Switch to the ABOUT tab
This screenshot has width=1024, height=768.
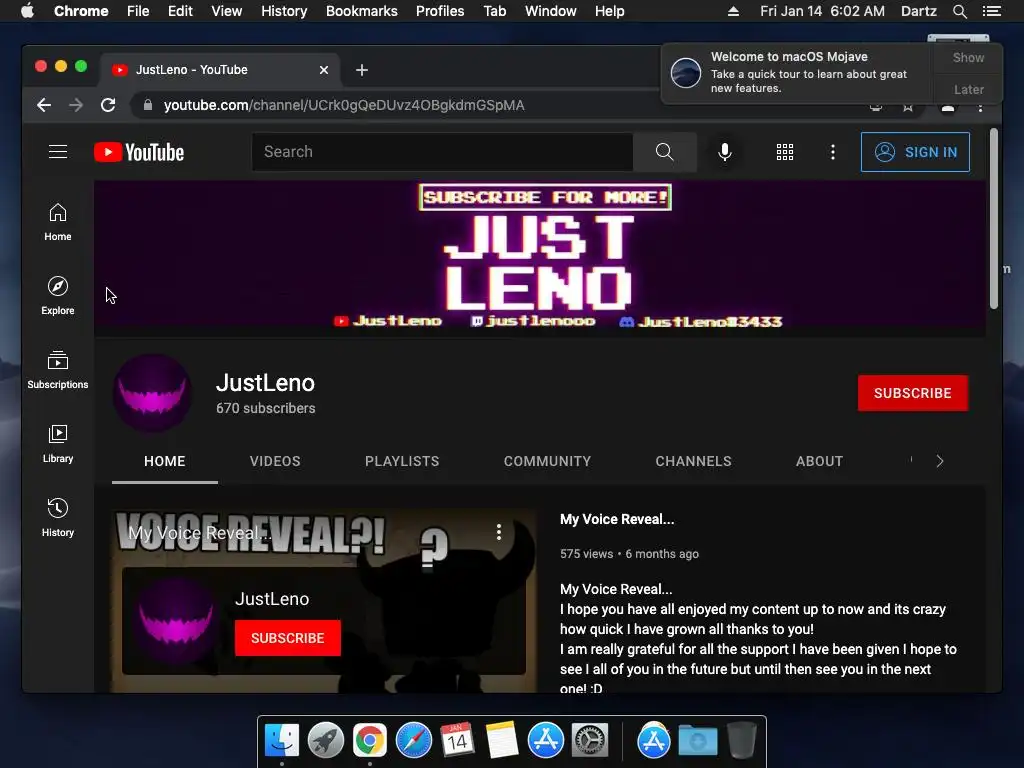pos(820,461)
